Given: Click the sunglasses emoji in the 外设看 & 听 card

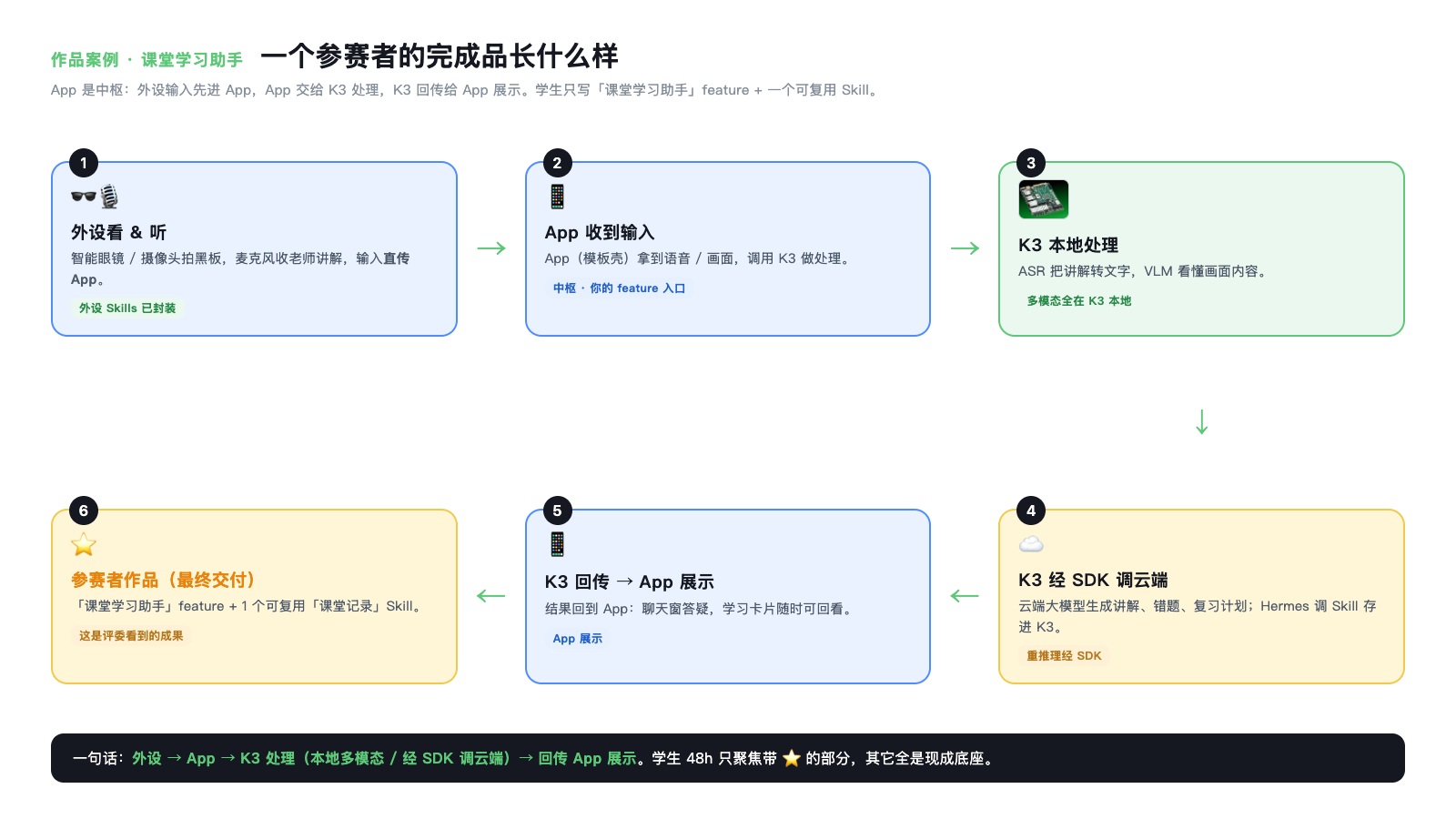Looking at the screenshot, I should pos(84,197).
